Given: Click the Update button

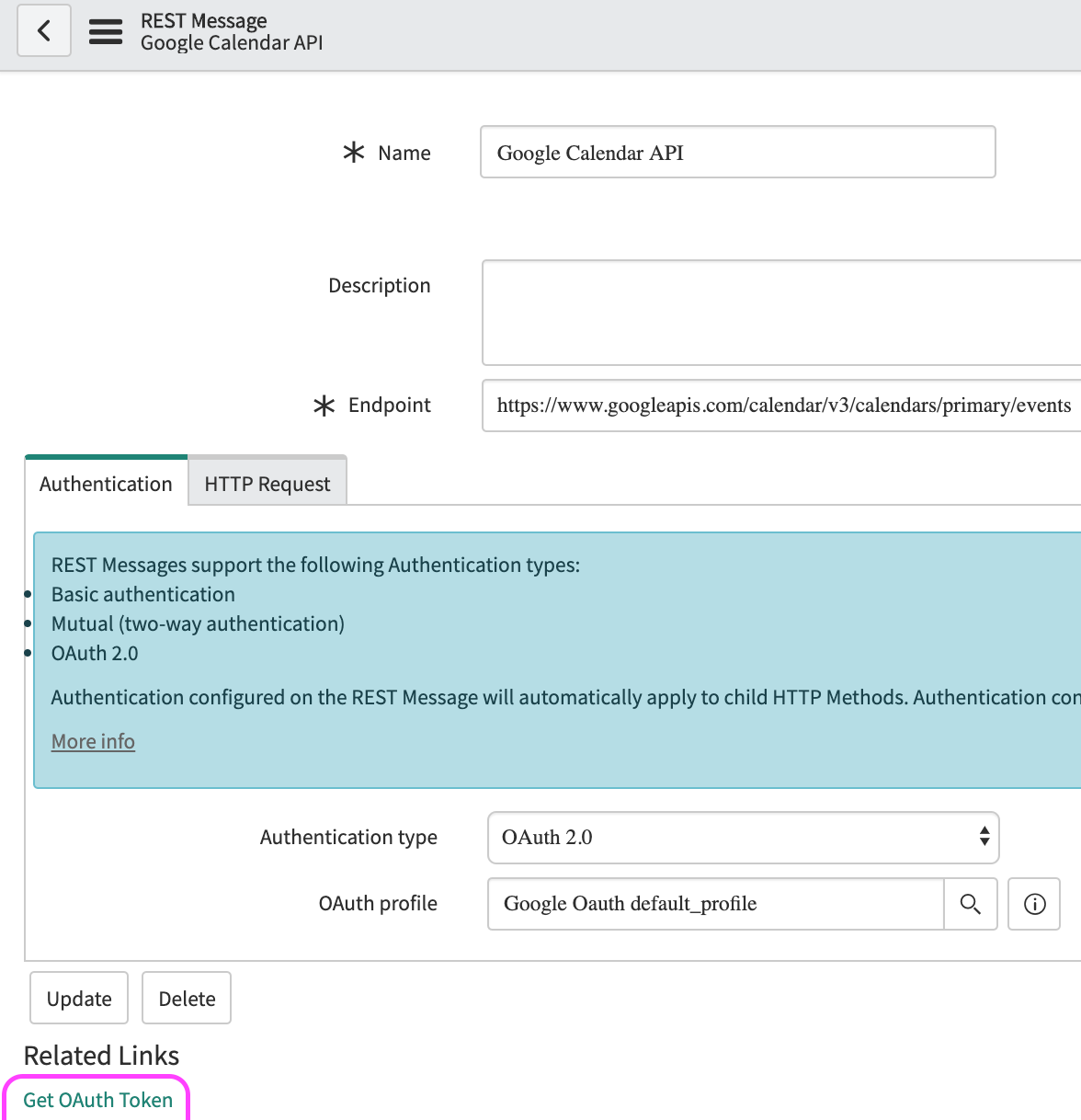Looking at the screenshot, I should (79, 998).
